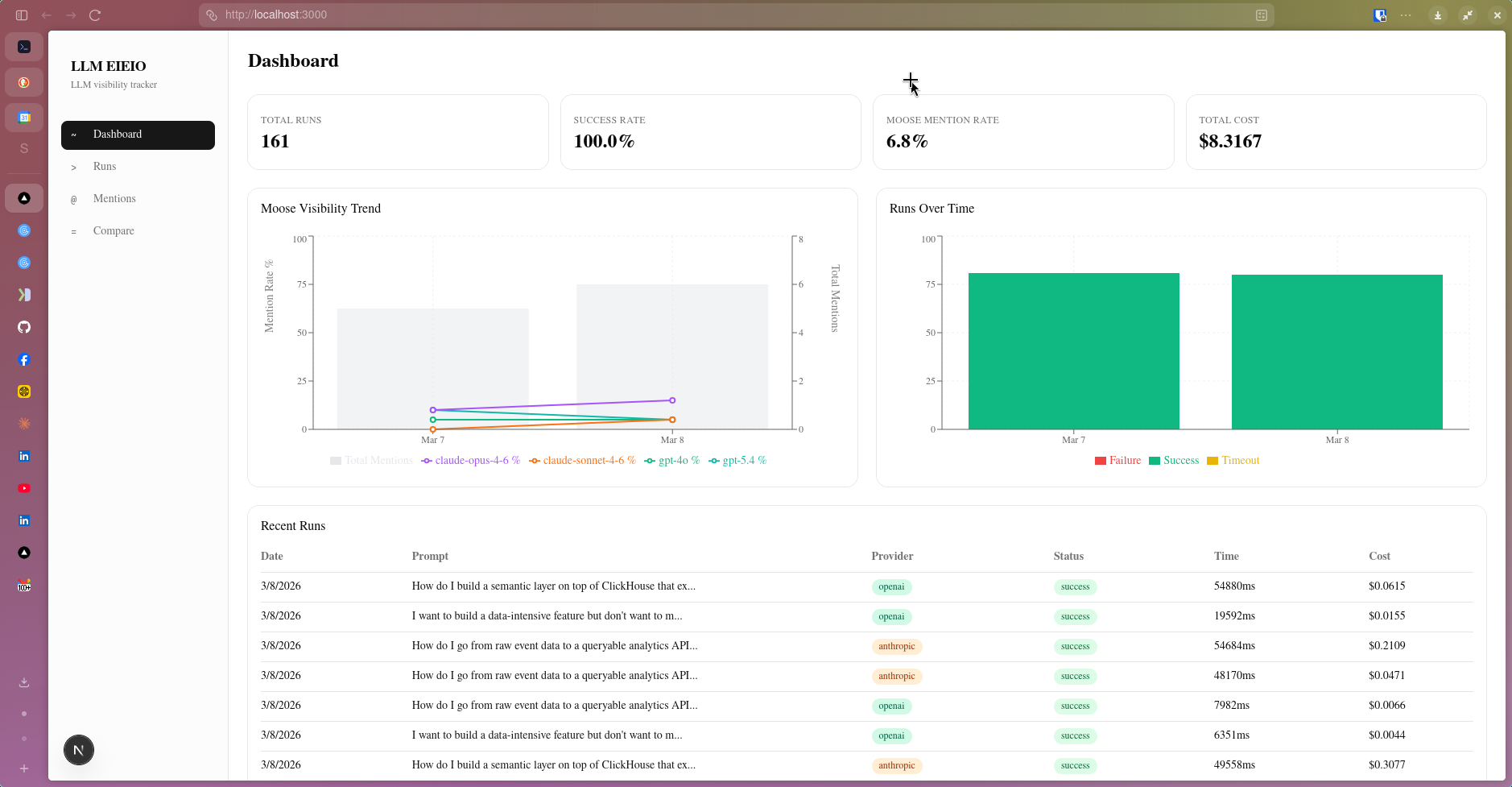Expand the Runs section in the sidebar

click(104, 166)
